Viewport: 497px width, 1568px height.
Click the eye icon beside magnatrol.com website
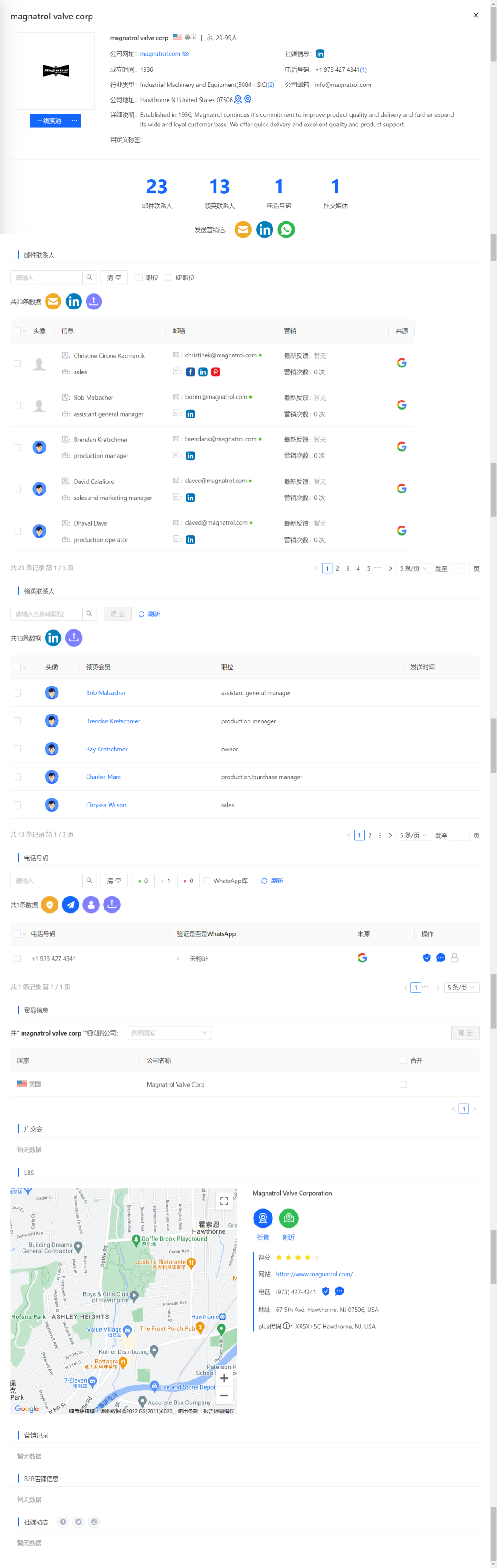186,53
